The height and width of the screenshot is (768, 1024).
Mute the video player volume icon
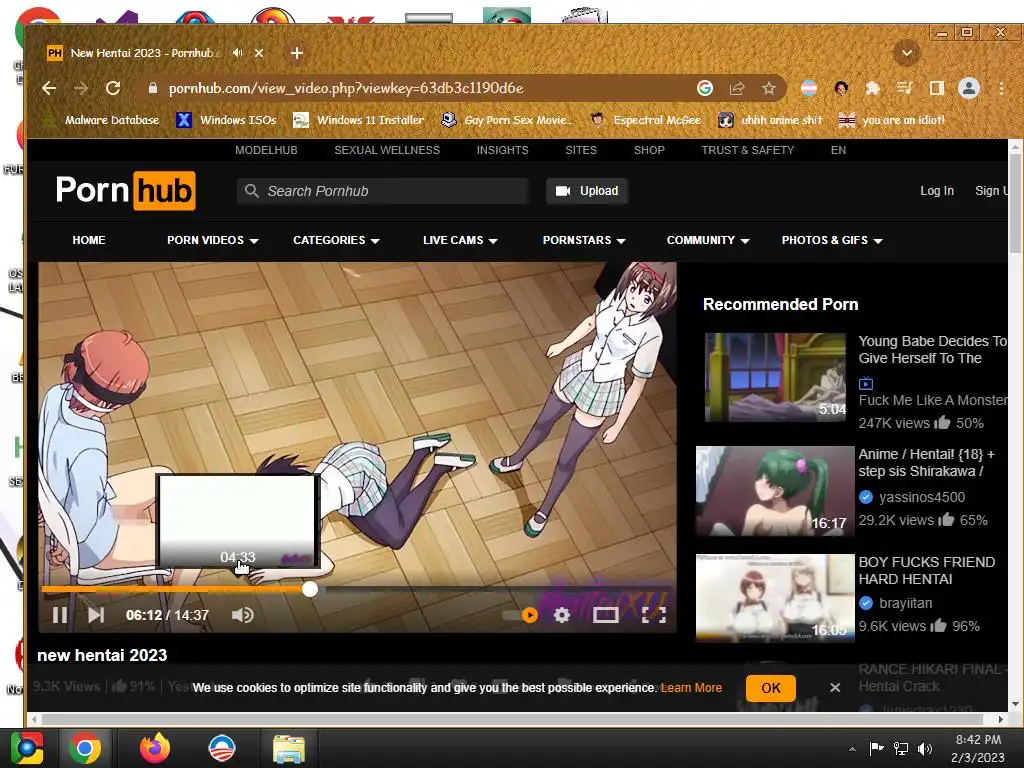[242, 615]
